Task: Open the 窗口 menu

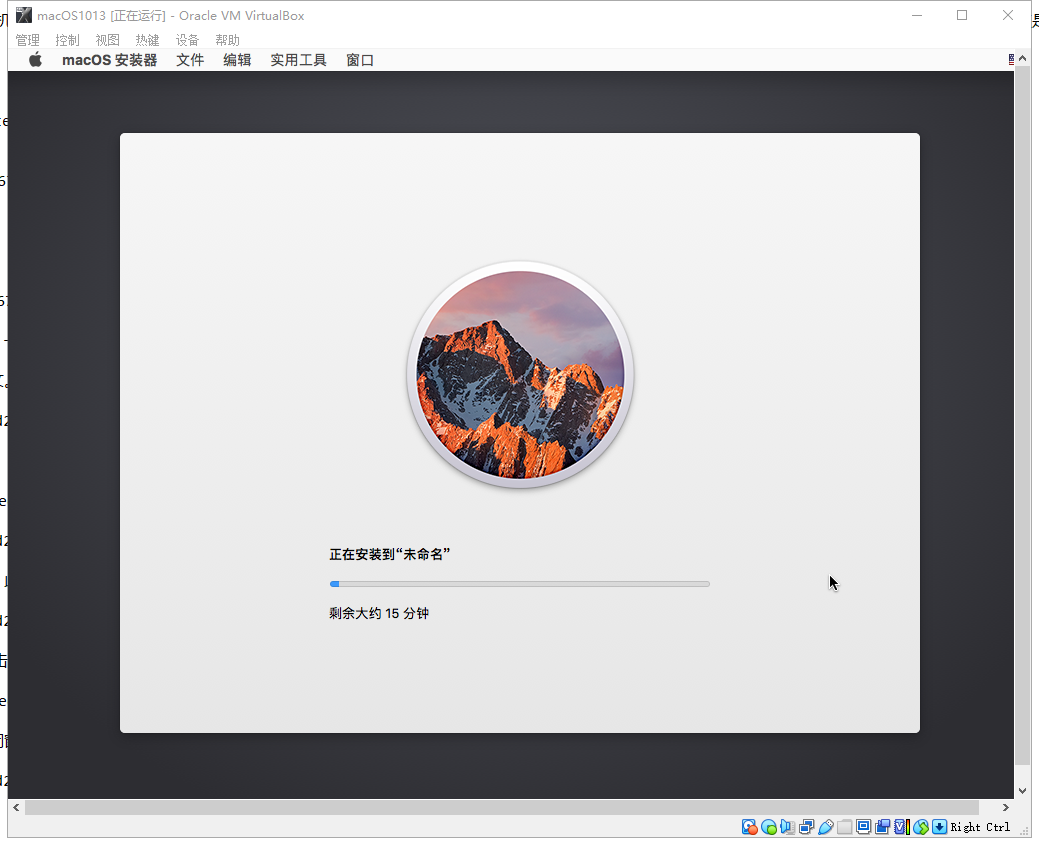Action: click(360, 60)
